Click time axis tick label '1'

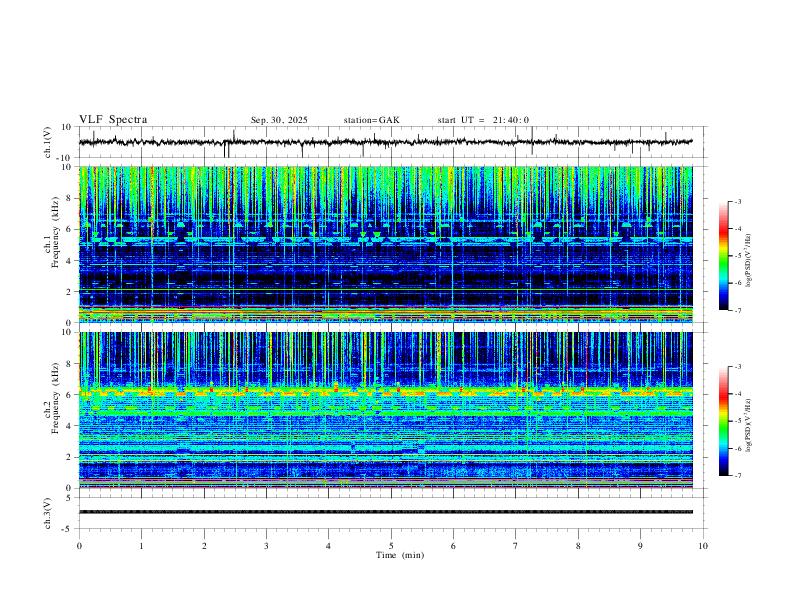pyautogui.click(x=141, y=546)
